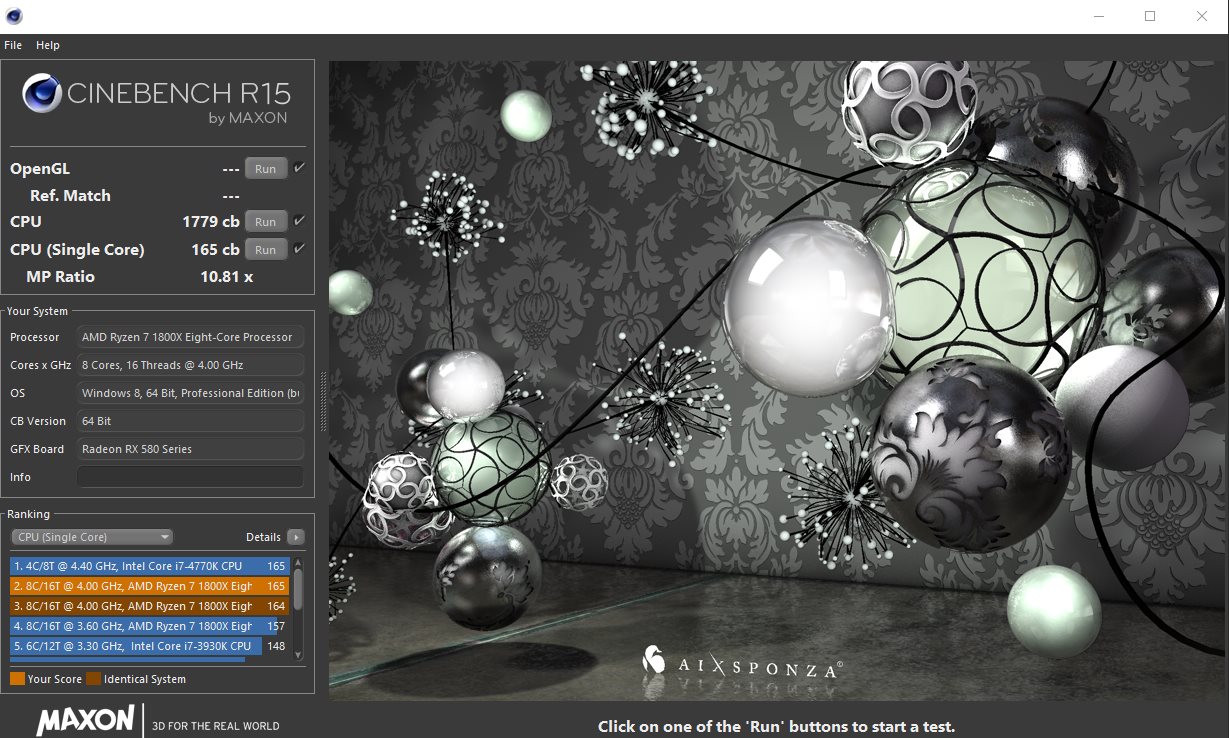Click the Cinebench logo sphere icon
The width and height of the screenshot is (1229, 738).
[42, 95]
